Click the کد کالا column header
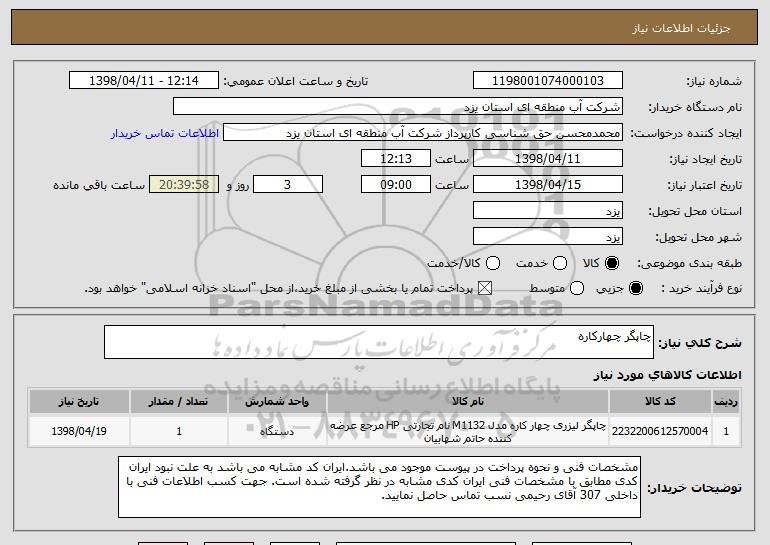Viewport: 770px width, 545px height. (x=660, y=402)
